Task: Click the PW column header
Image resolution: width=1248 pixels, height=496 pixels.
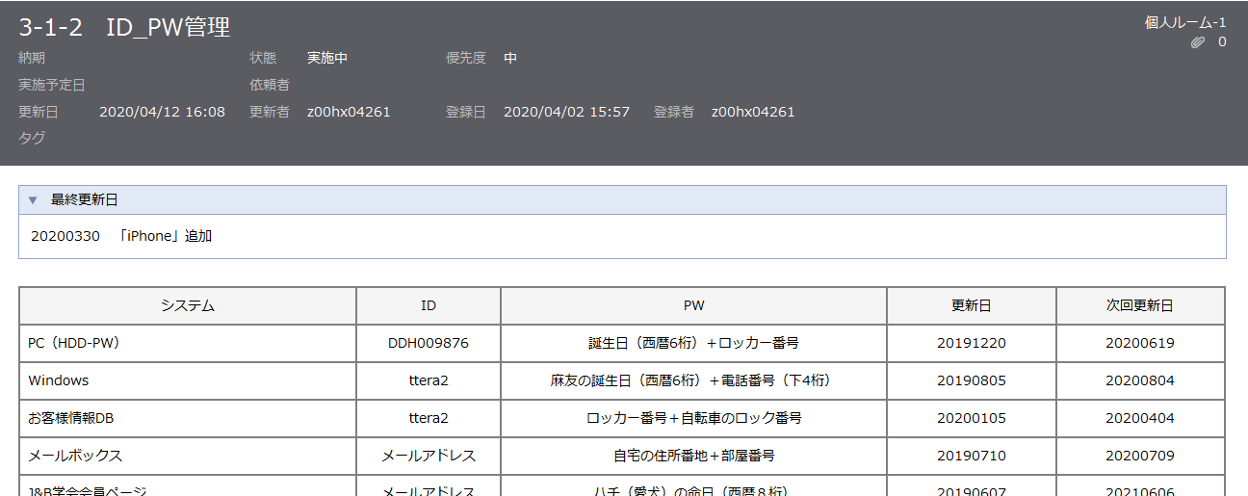Action: coord(694,306)
